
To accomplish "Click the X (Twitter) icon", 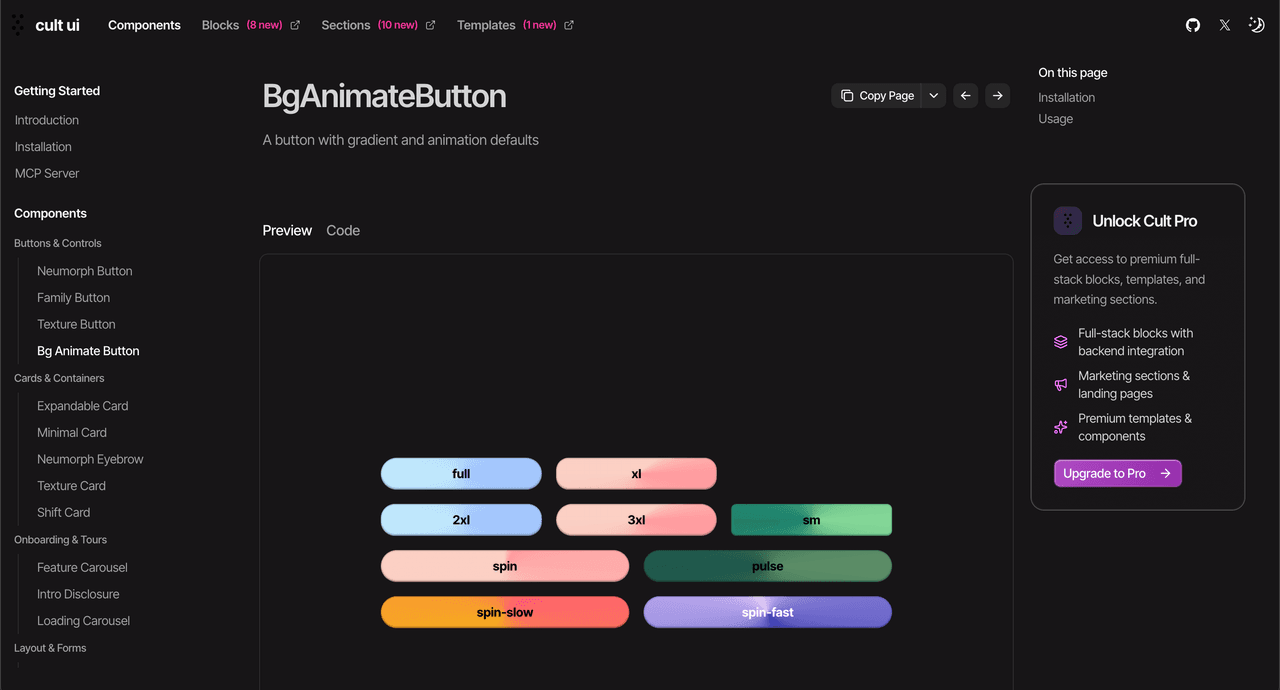I will [x=1224, y=25].
